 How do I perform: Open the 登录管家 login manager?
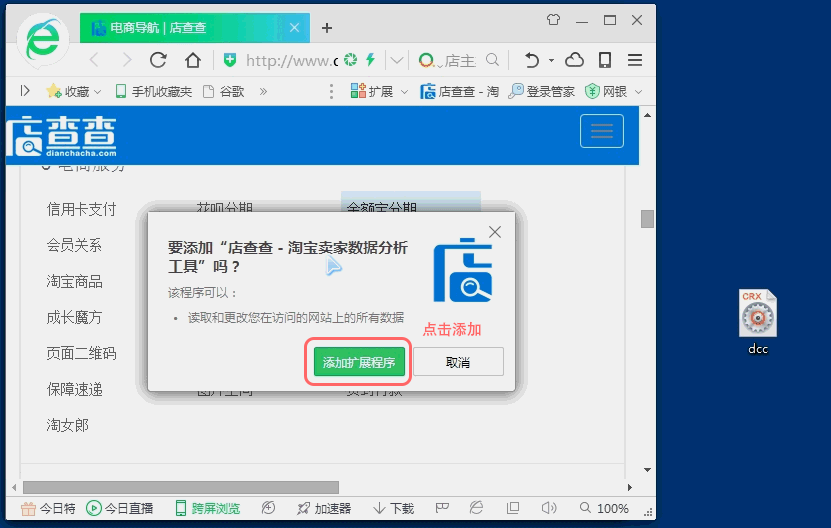541,91
